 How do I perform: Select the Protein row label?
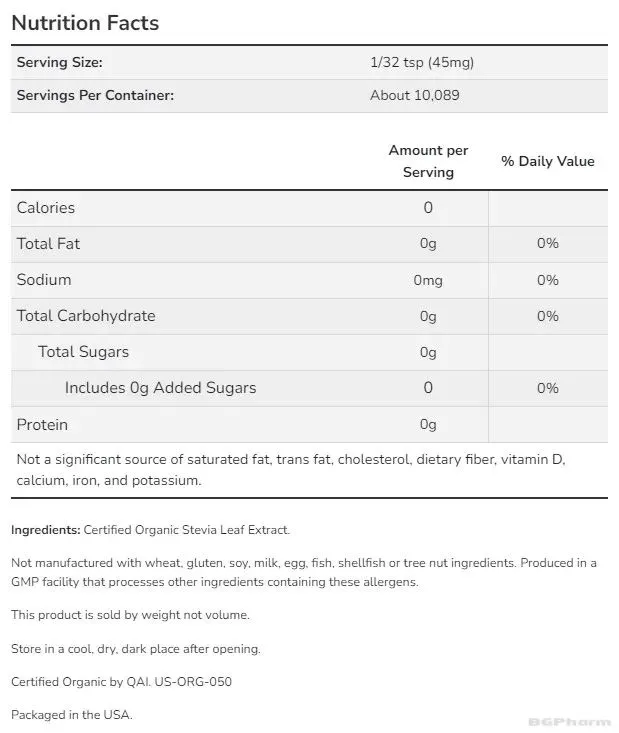tap(42, 424)
